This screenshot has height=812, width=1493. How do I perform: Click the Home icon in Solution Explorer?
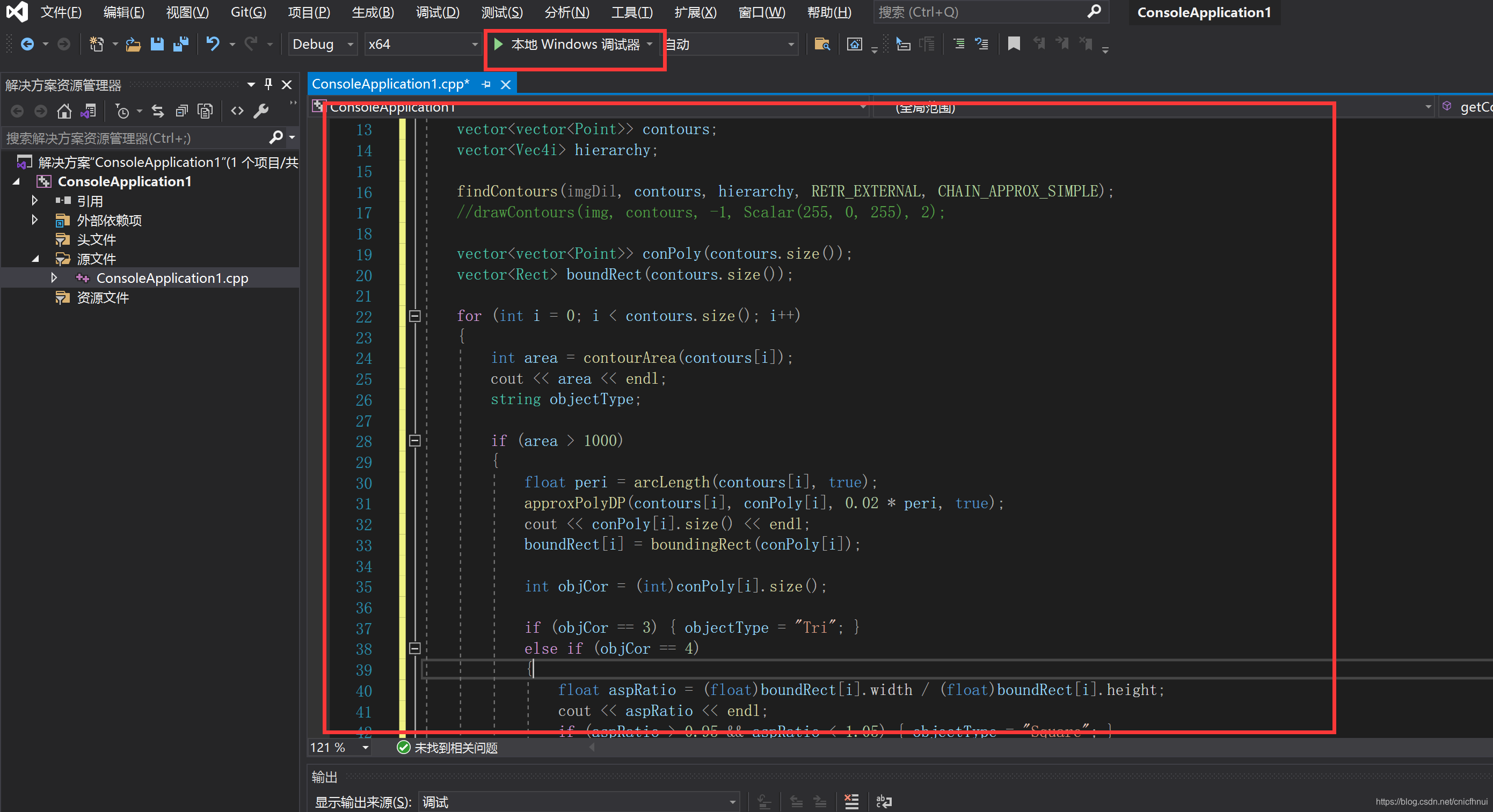tap(64, 111)
